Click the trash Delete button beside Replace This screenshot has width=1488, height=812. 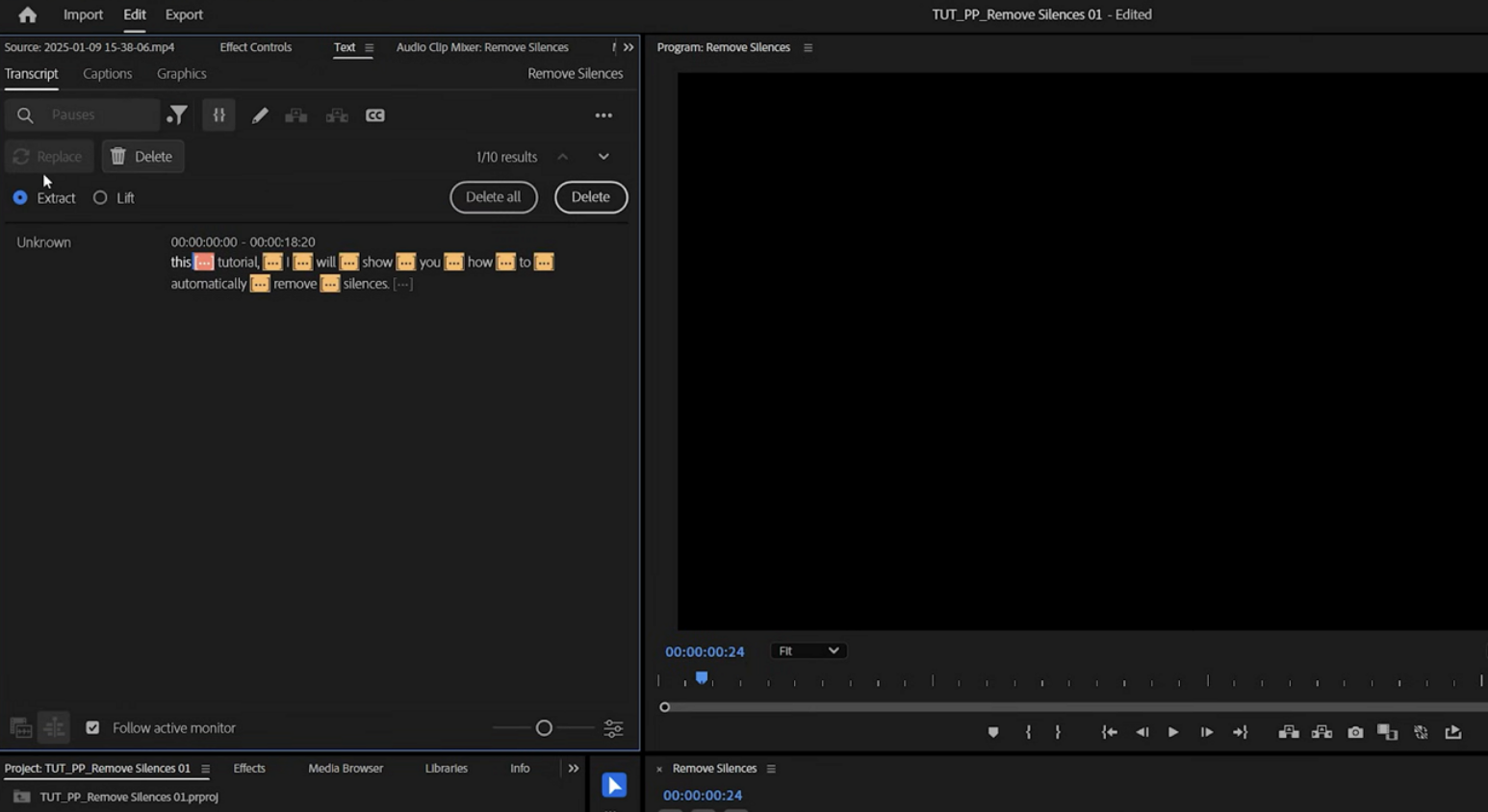pyautogui.click(x=142, y=156)
